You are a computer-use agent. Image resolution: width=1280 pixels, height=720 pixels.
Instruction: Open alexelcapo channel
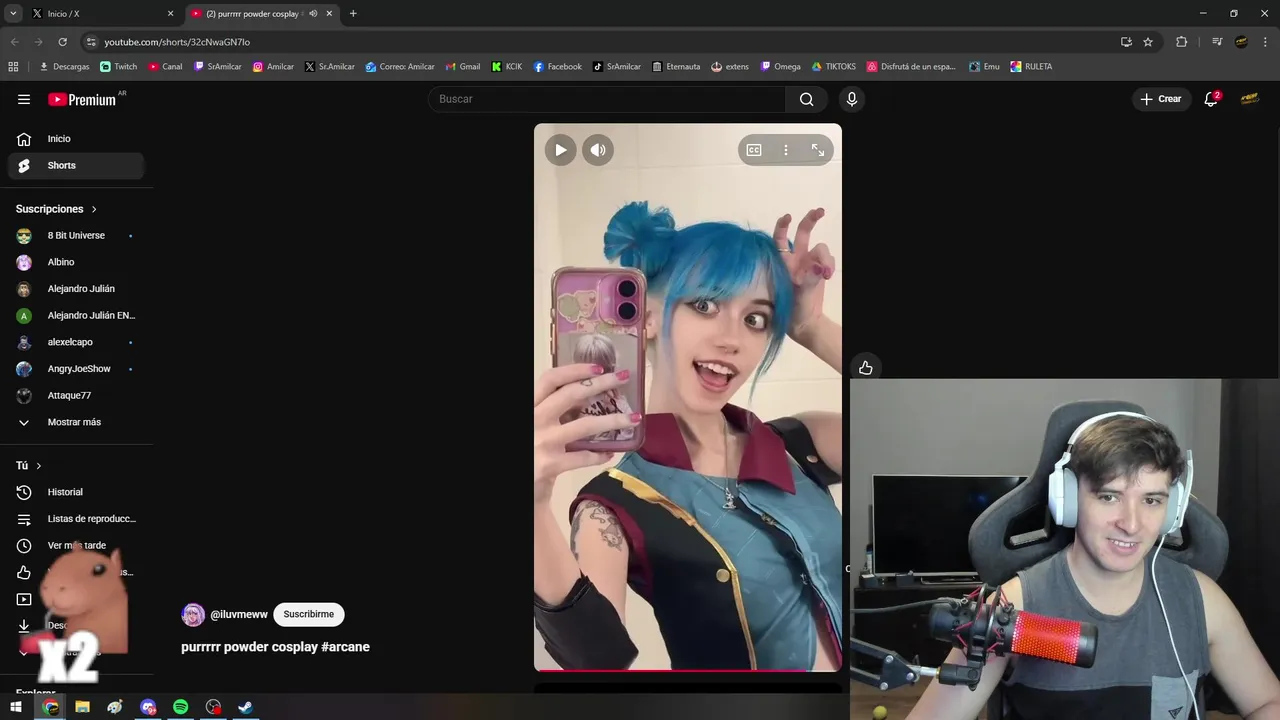[76, 342]
